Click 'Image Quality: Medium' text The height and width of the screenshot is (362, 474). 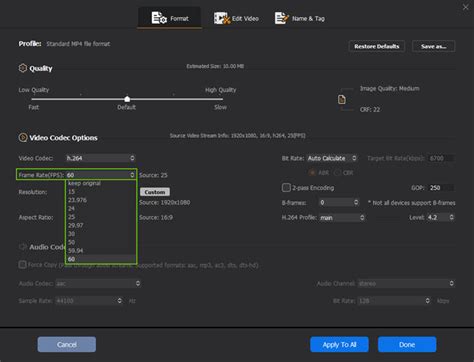tap(389, 88)
